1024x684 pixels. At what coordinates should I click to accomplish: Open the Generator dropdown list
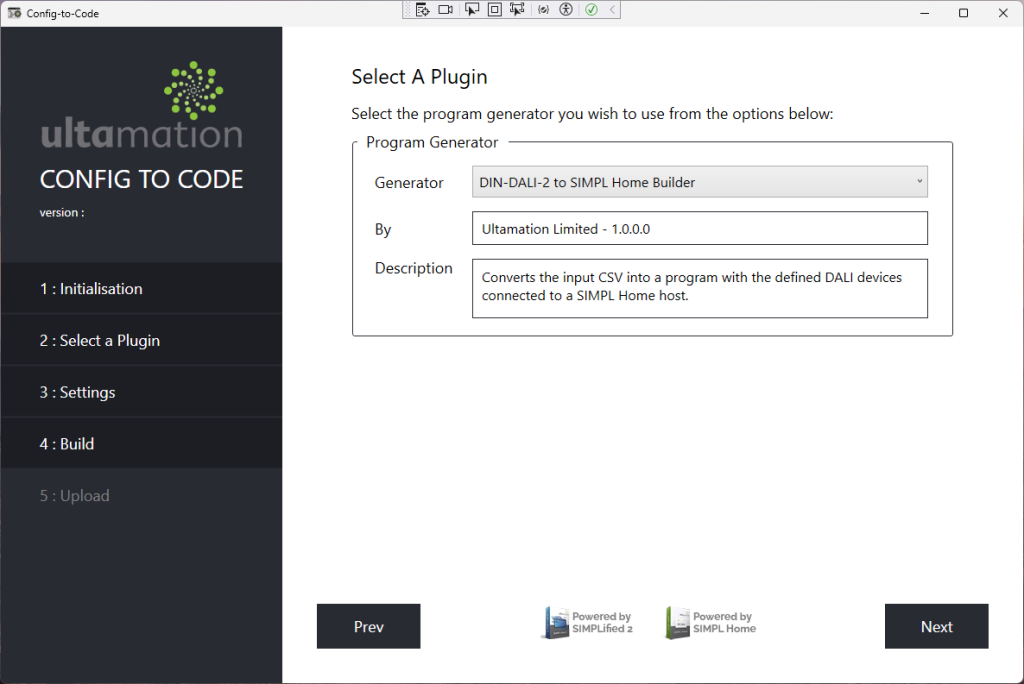tap(699, 182)
